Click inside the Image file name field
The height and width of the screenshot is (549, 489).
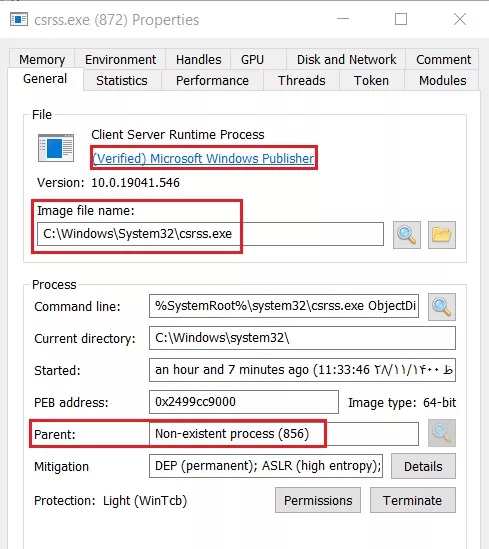[x=210, y=234]
